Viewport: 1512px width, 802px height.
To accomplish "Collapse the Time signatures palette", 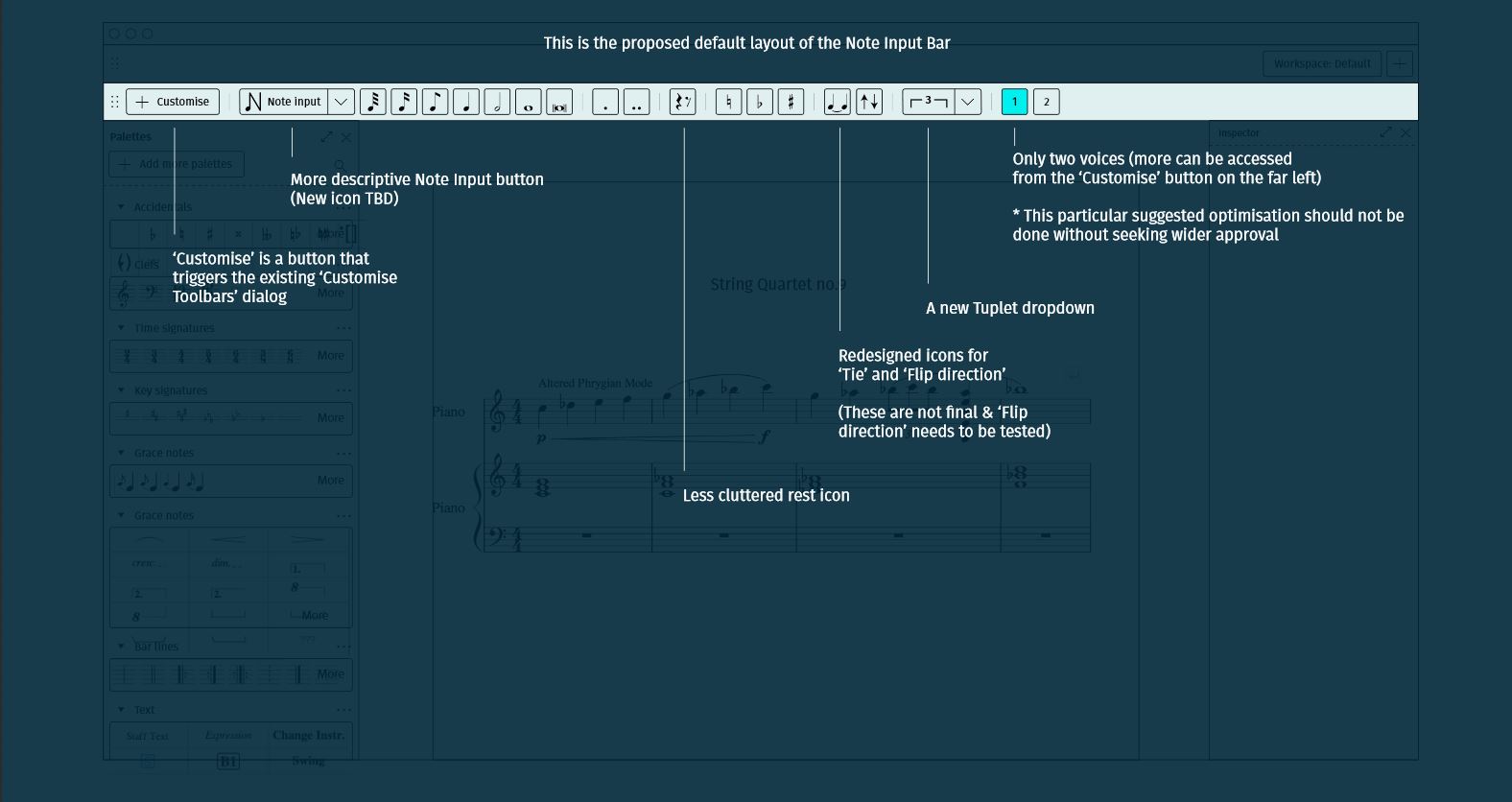I will point(121,328).
